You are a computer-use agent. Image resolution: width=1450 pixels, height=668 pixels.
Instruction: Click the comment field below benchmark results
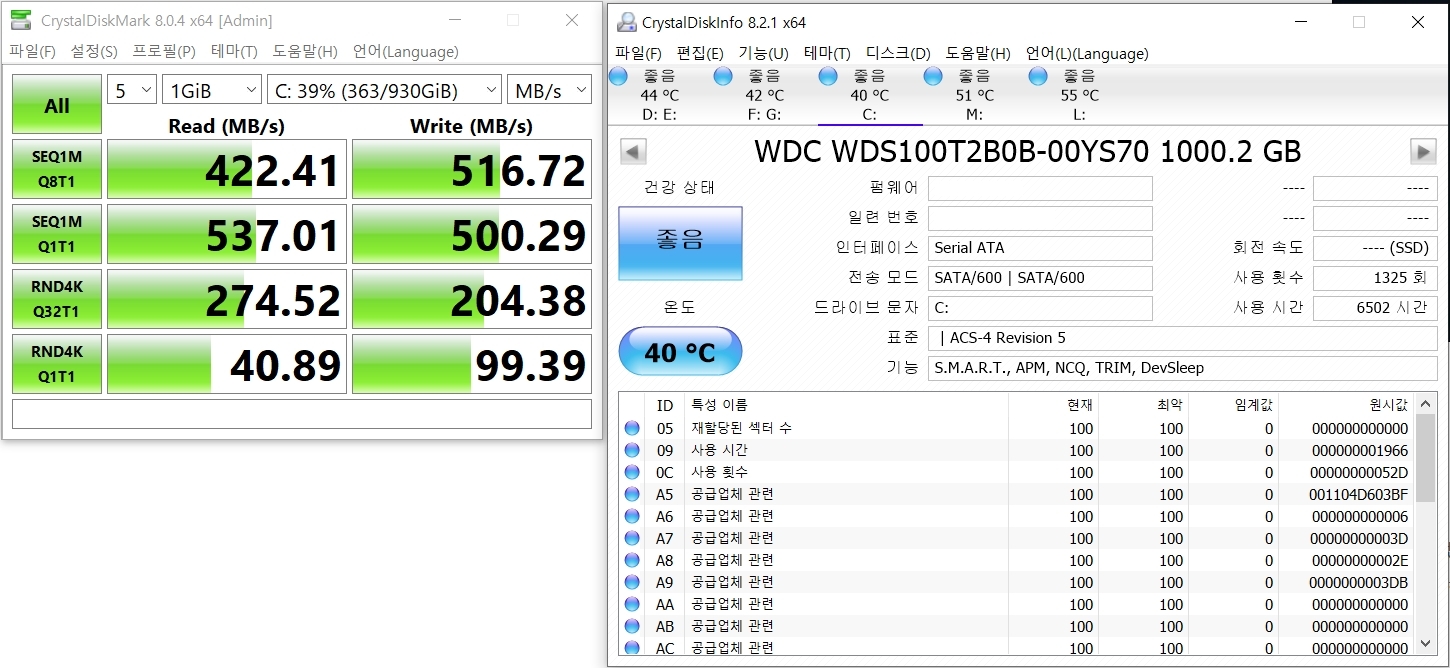tap(302, 414)
